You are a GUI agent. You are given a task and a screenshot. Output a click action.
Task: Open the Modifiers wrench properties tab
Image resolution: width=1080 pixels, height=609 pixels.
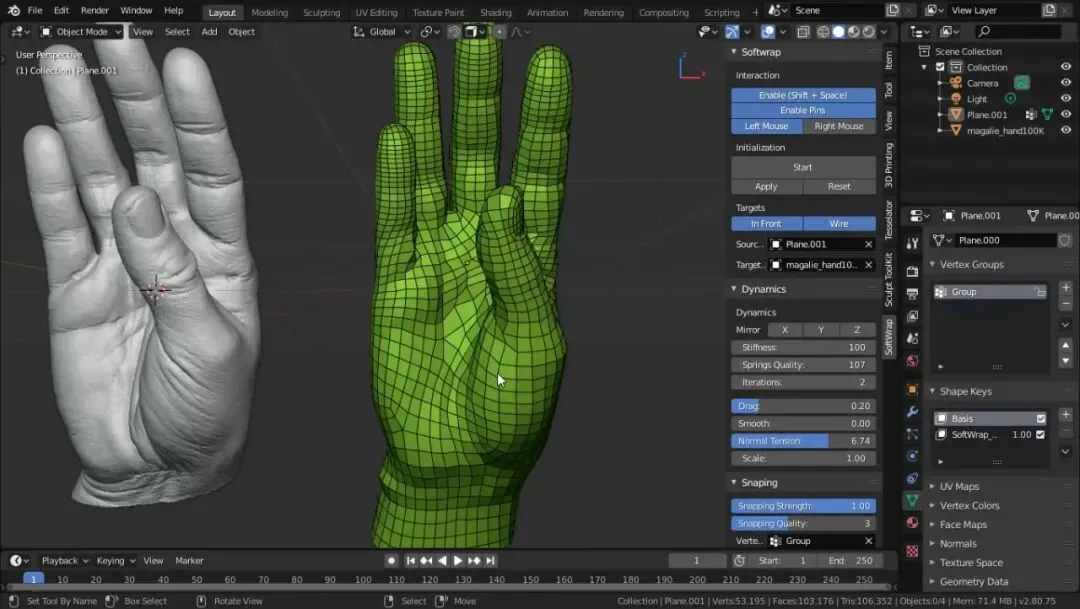[913, 411]
